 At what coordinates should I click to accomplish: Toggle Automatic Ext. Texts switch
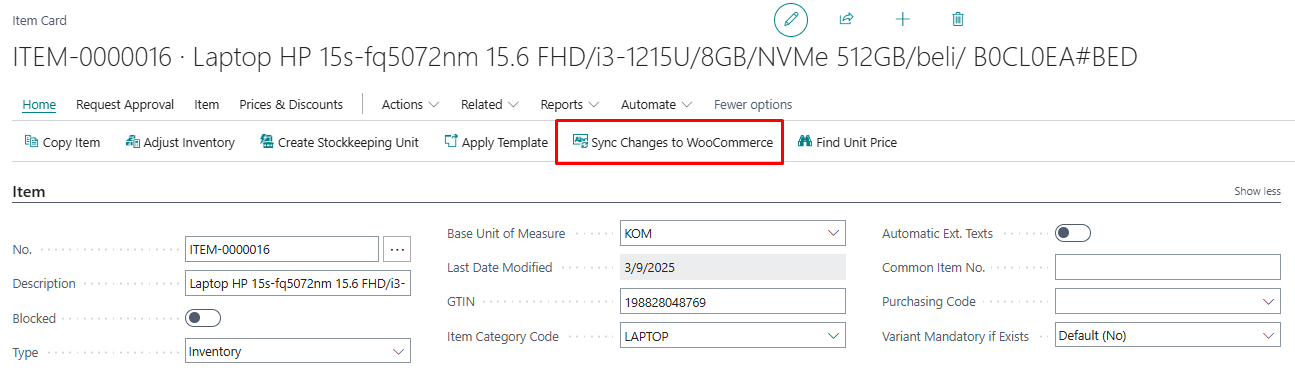(1073, 233)
